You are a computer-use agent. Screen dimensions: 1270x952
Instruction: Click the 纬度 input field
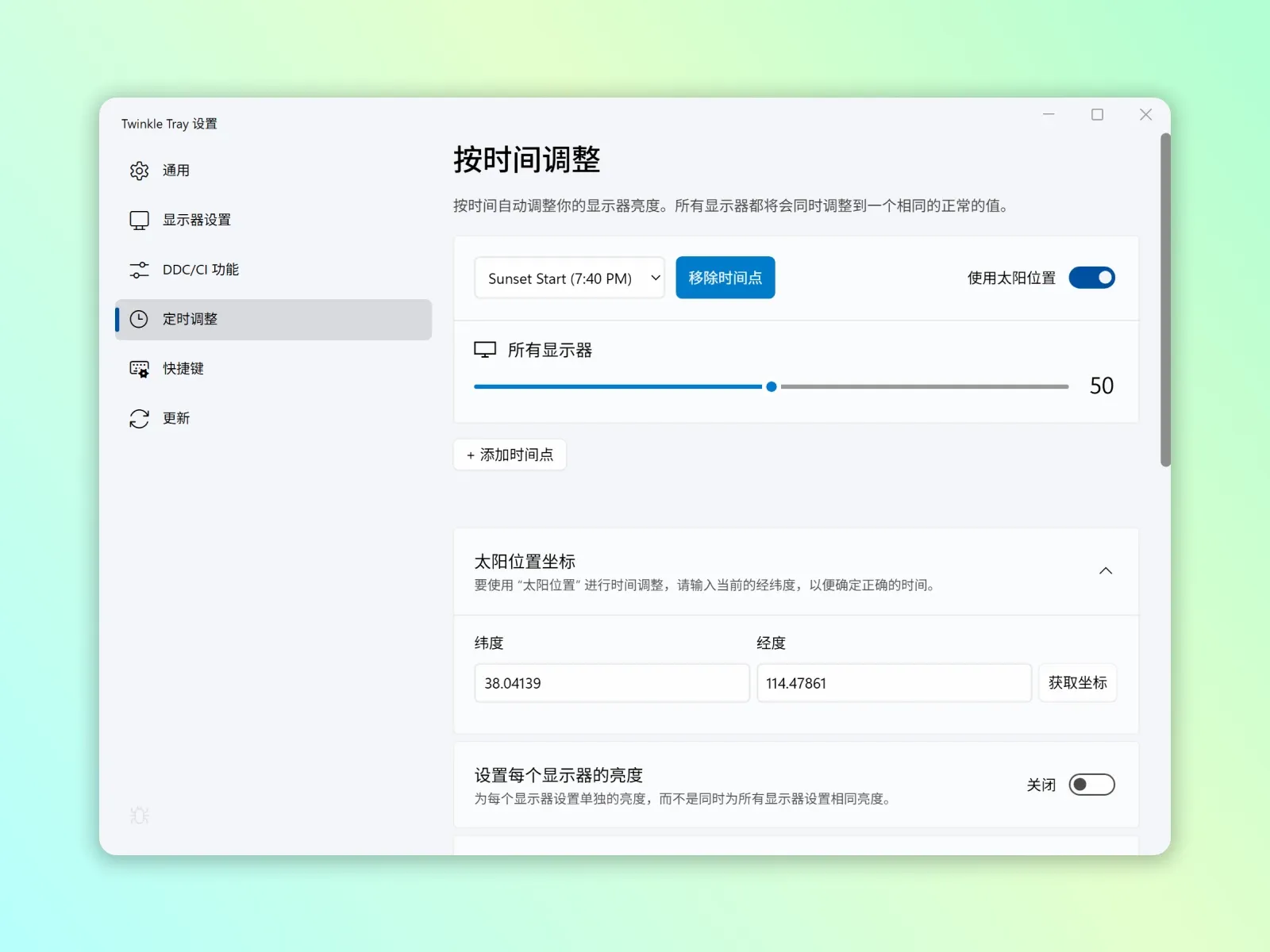[x=612, y=683]
